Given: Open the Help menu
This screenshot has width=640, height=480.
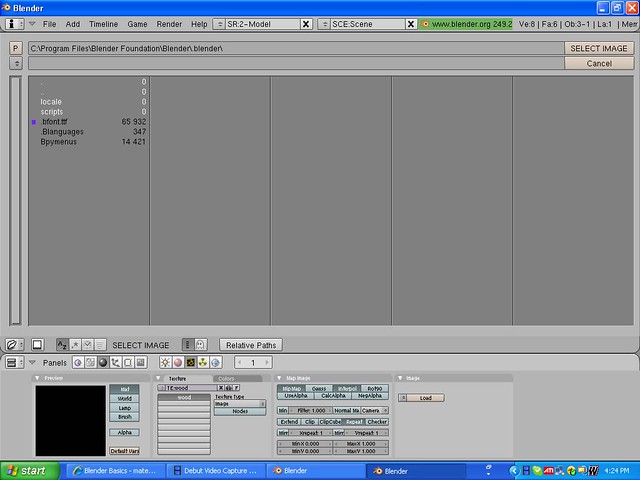Looking at the screenshot, I should (x=199, y=24).
